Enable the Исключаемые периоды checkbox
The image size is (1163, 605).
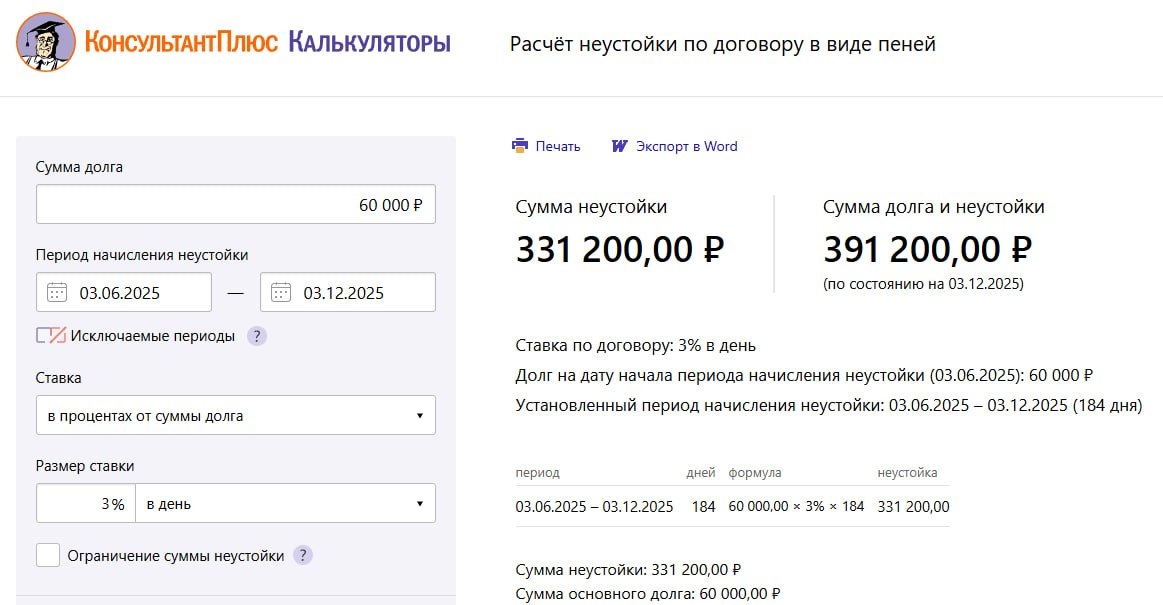(45, 336)
